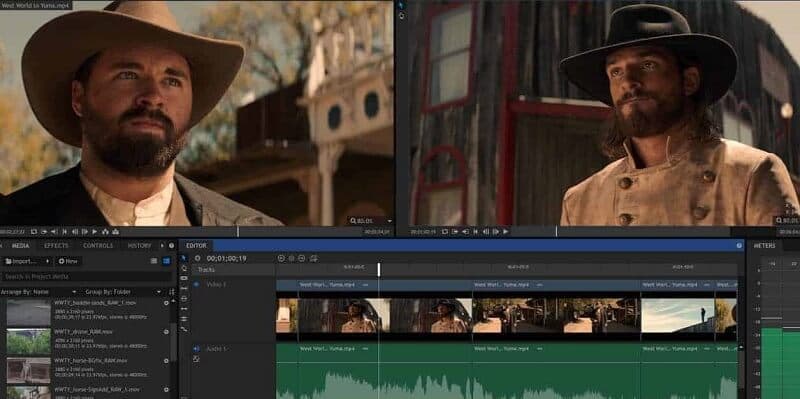Open the Editor panel help icon
The width and height of the screenshot is (800, 399).
pyautogui.click(x=739, y=245)
